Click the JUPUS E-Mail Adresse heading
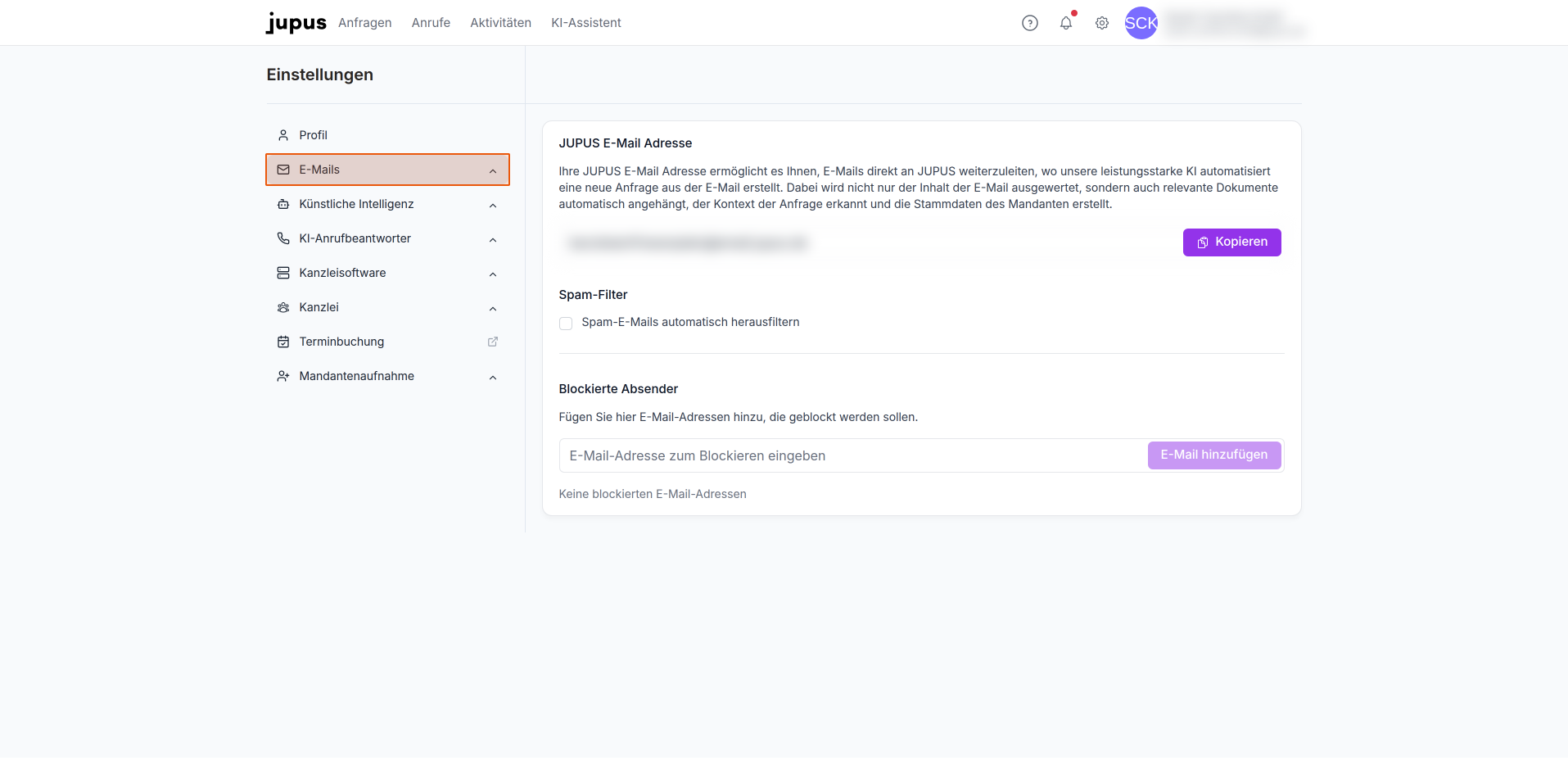Viewport: 1568px width, 761px height. click(x=626, y=143)
